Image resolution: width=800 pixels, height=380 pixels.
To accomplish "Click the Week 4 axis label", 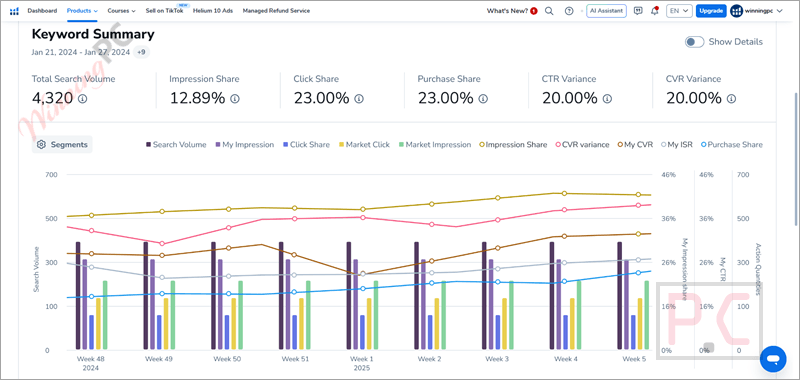I will click(566, 359).
